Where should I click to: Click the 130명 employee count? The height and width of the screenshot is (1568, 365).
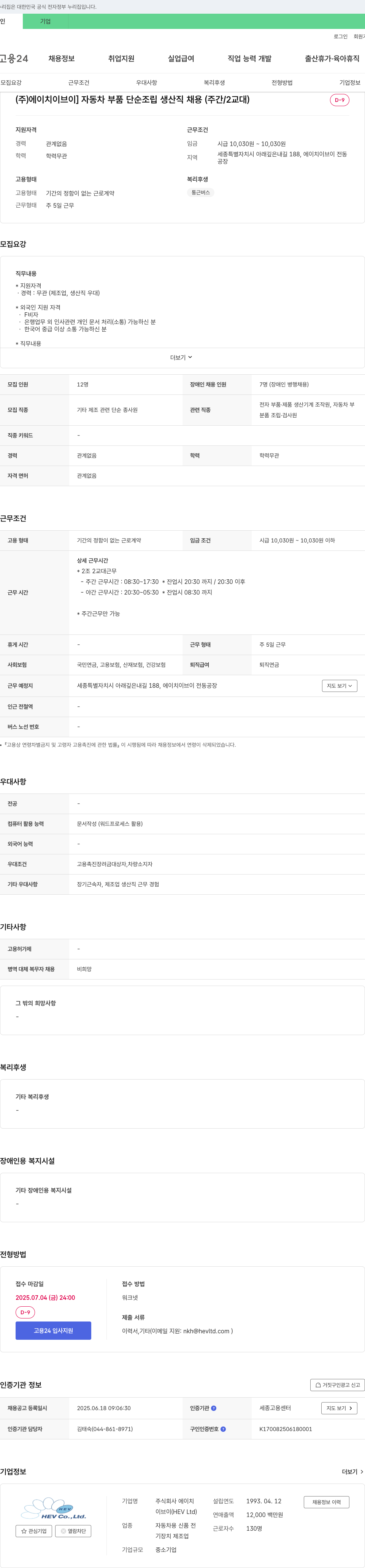[x=254, y=1528]
